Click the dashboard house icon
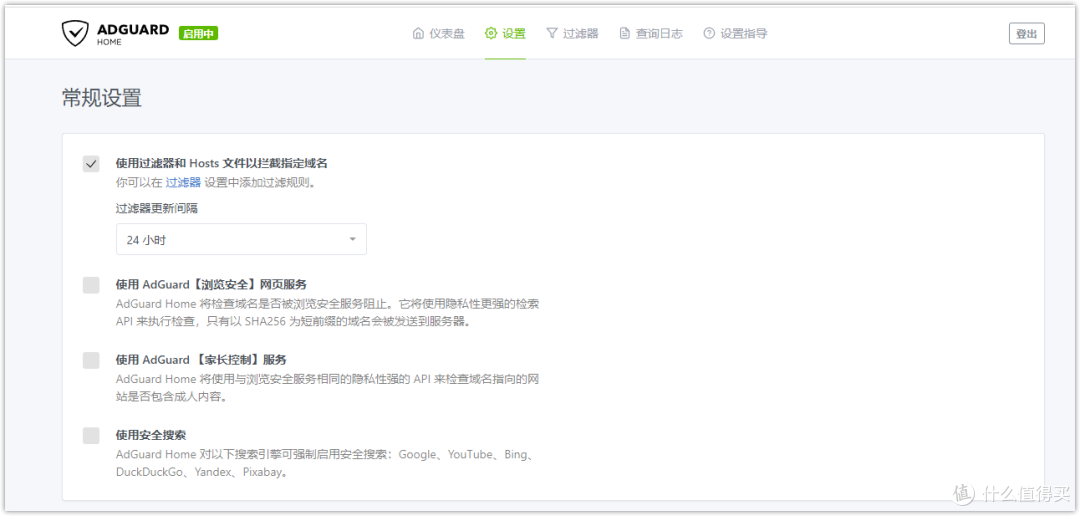 [x=418, y=33]
